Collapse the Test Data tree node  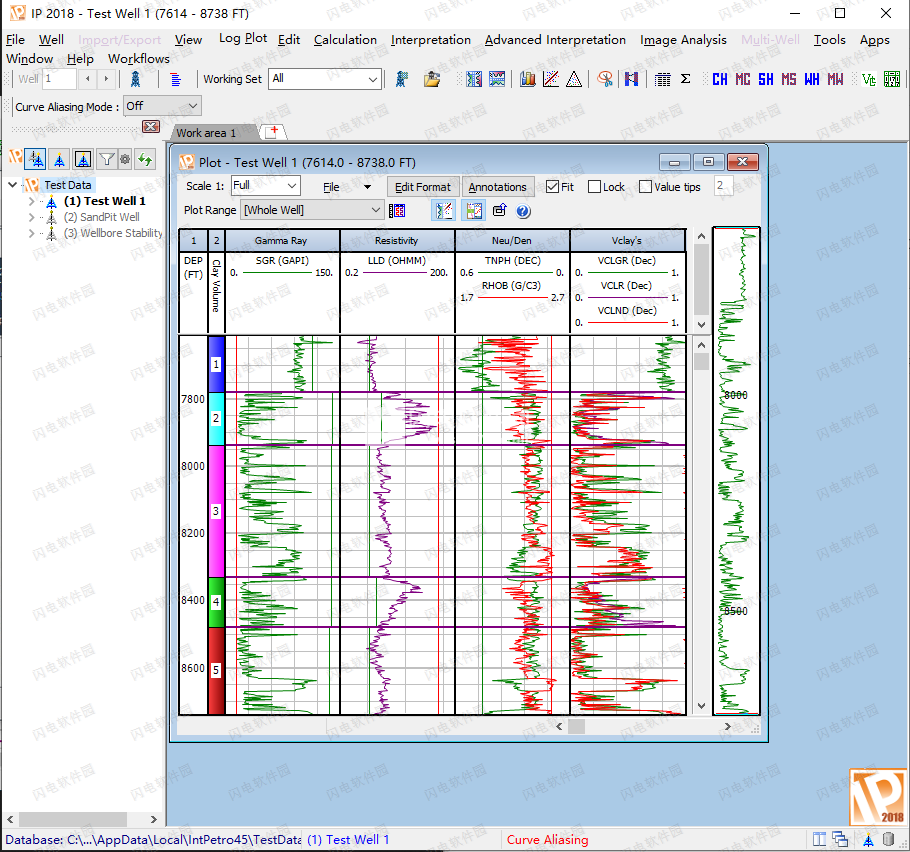pyautogui.click(x=12, y=185)
